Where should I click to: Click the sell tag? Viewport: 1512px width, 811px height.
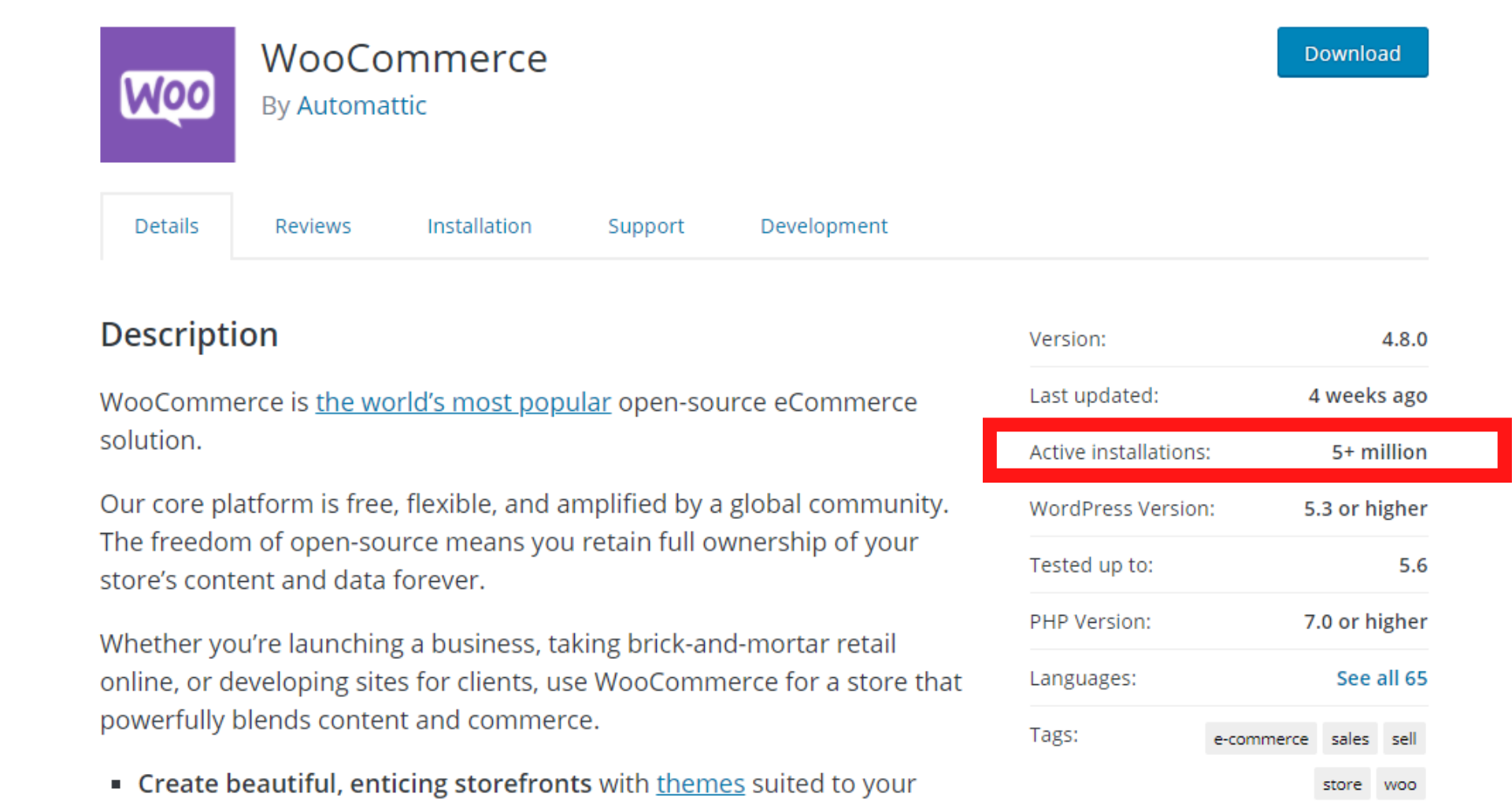click(x=1403, y=739)
